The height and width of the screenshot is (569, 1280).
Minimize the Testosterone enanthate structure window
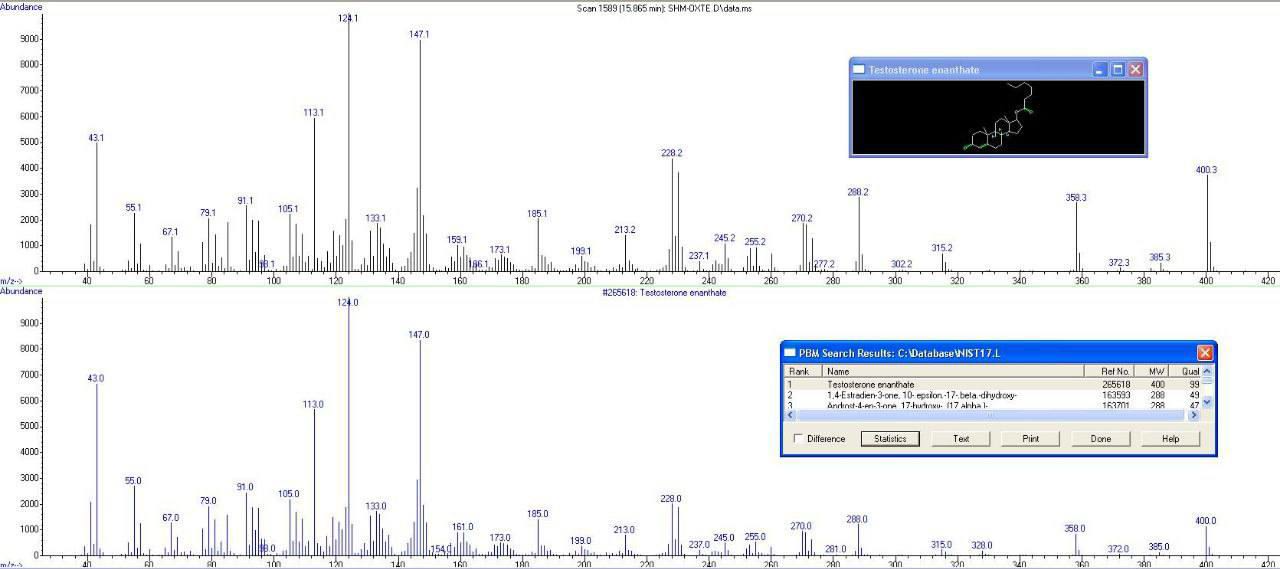click(x=1100, y=70)
